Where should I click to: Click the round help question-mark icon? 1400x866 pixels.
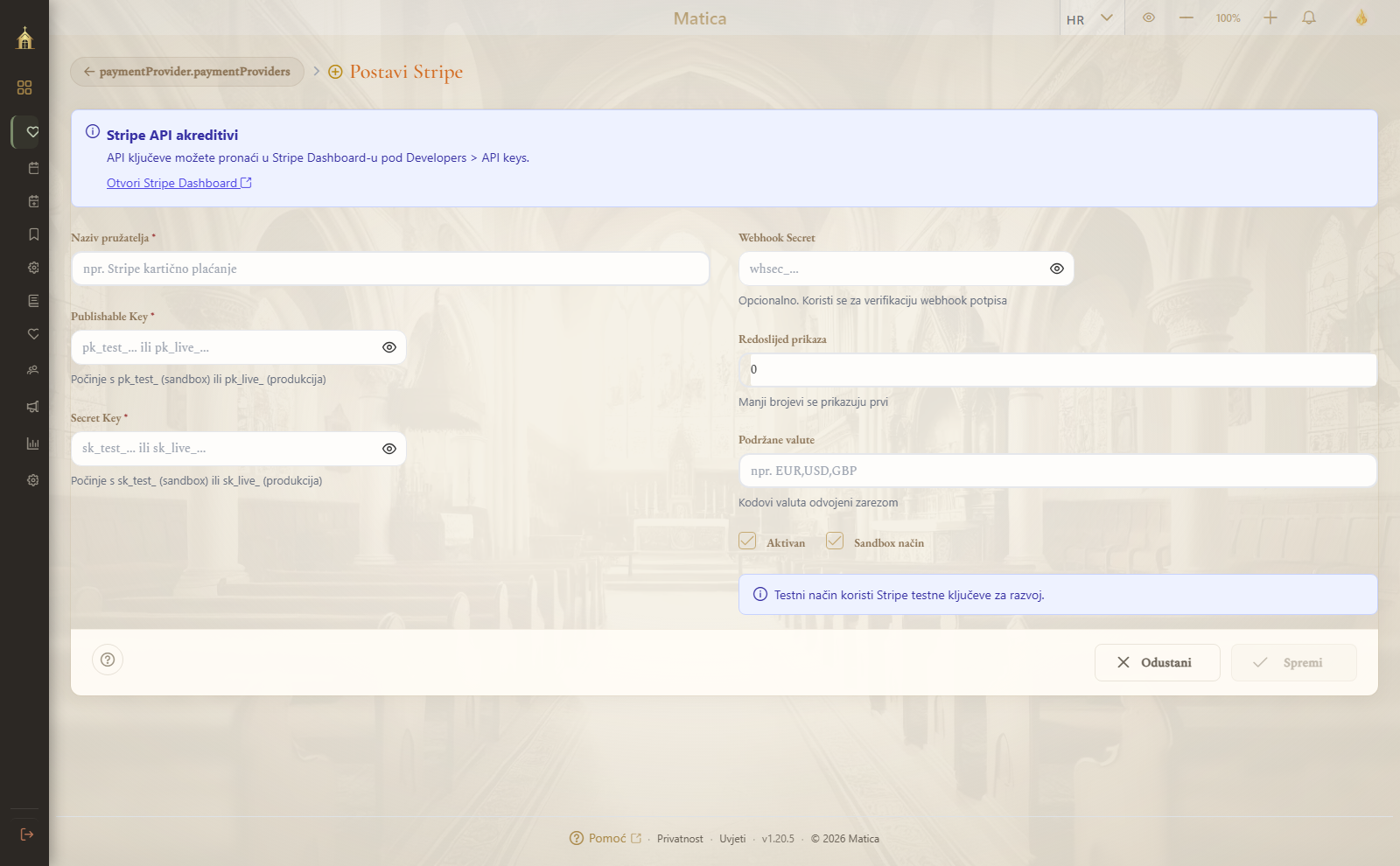pyautogui.click(x=108, y=660)
